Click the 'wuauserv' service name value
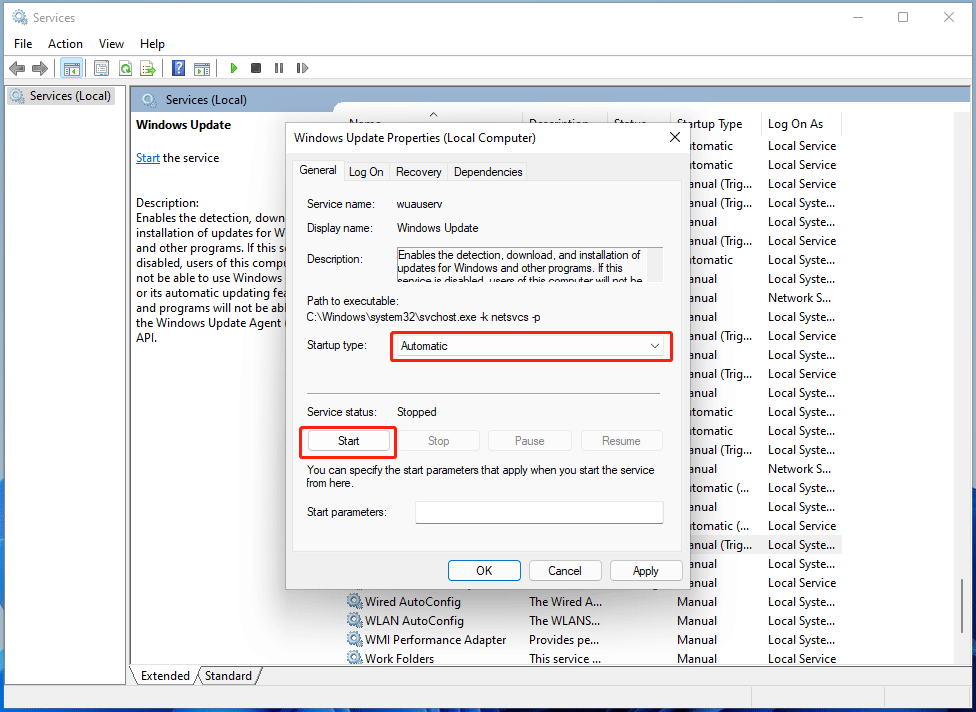976x712 pixels. 420,204
